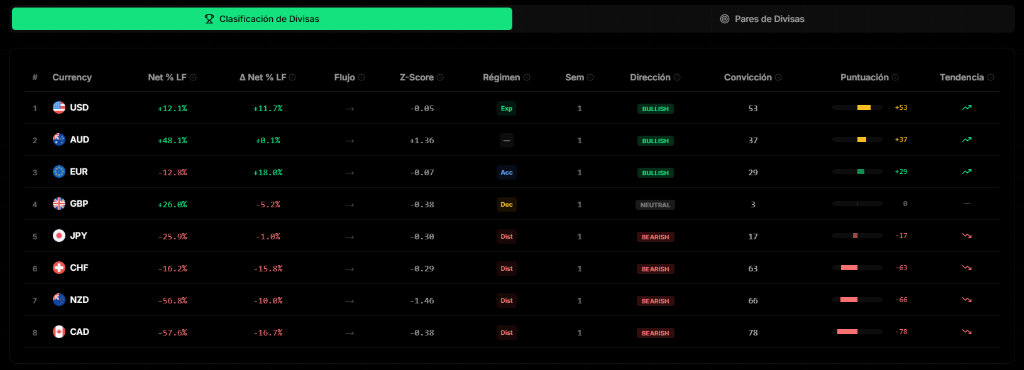This screenshot has height=370, width=1024.
Task: Click the JPY score value -17
Action: (902, 236)
